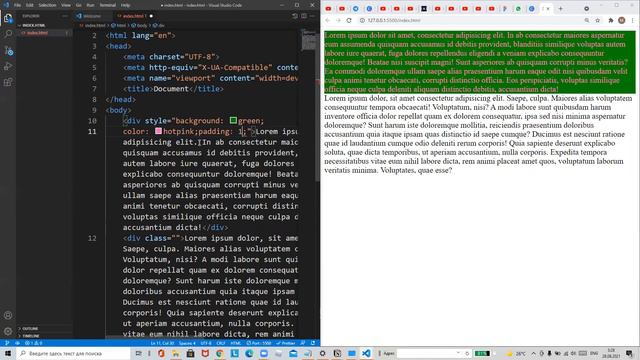Change language mode via HTML in status bar

click(236, 343)
